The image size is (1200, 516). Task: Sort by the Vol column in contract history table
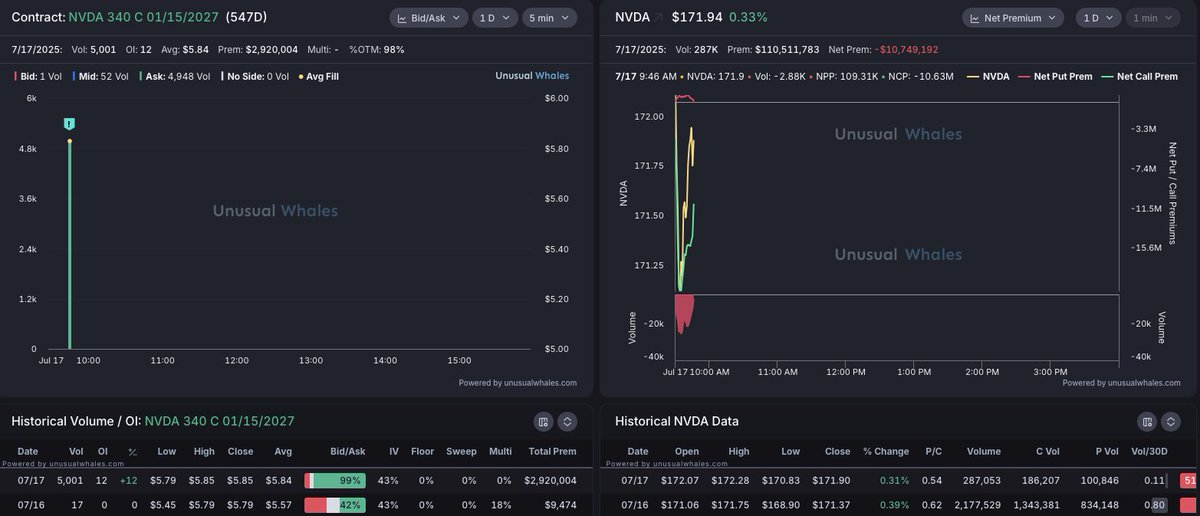pos(77,451)
